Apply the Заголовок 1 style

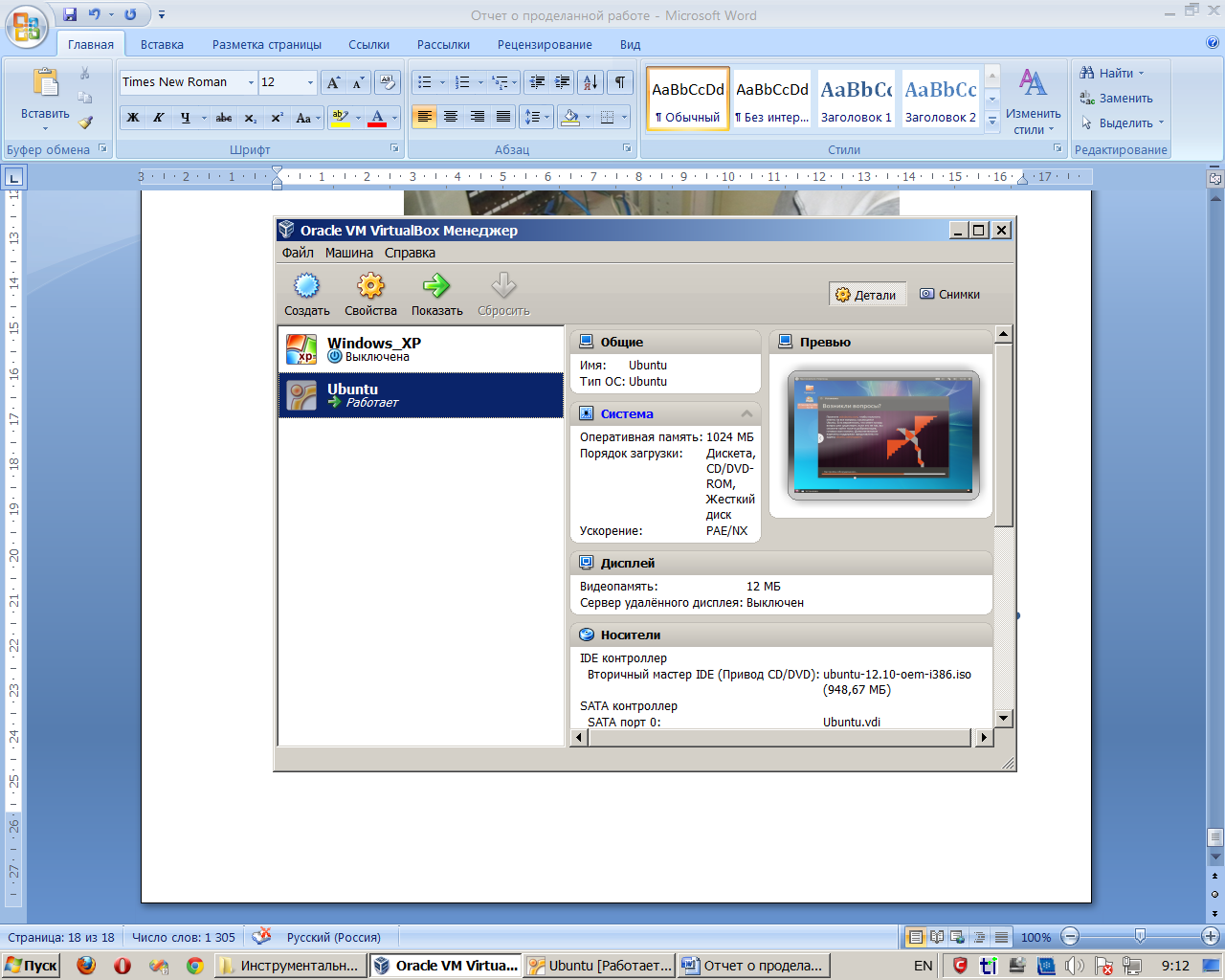(857, 100)
